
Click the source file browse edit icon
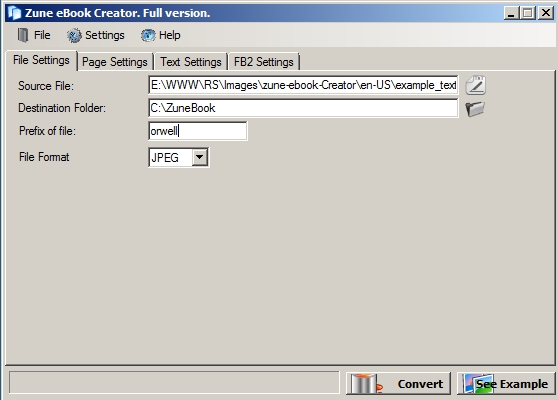pyautogui.click(x=475, y=85)
